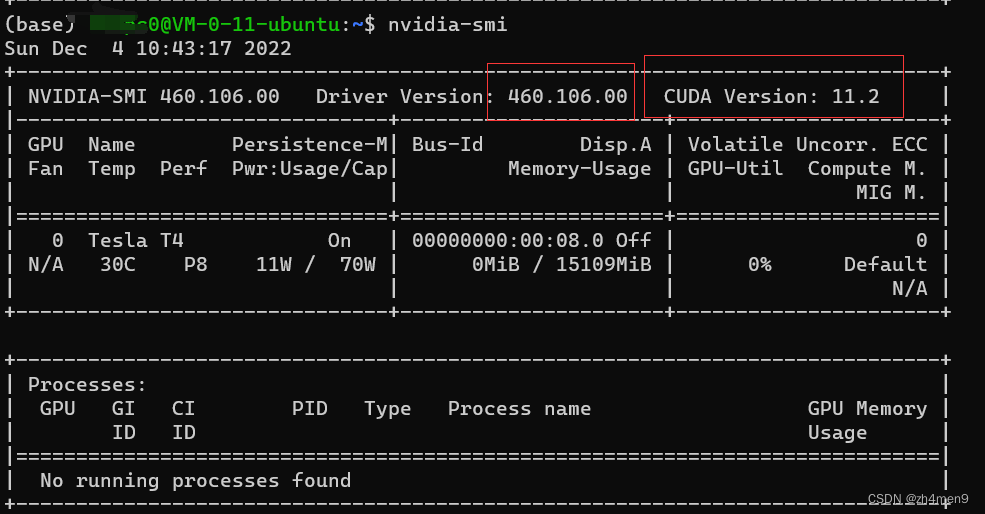This screenshot has width=985, height=514.
Task: Select the Bus-Id column header
Action: (x=447, y=145)
